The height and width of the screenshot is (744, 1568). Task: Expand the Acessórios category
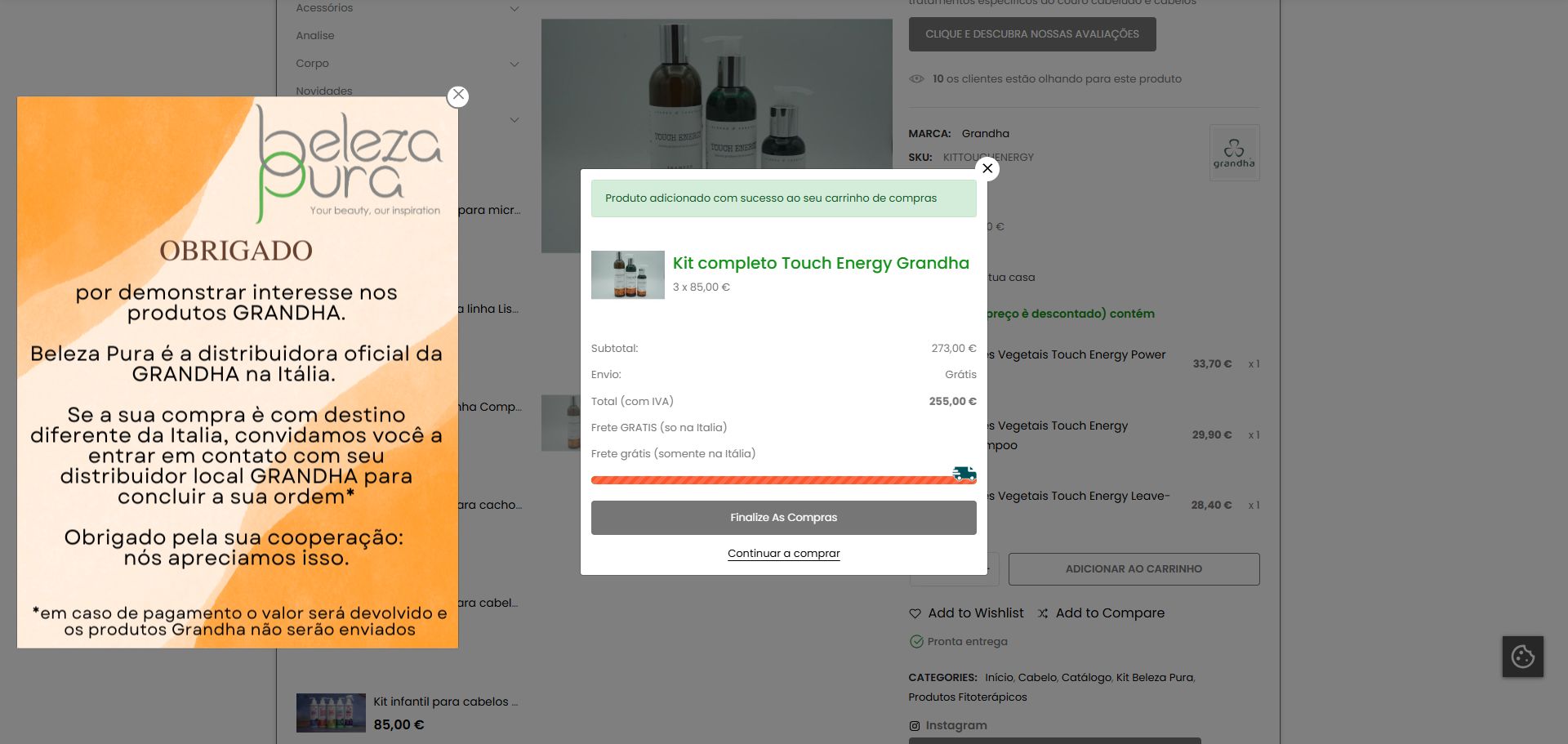[514, 9]
